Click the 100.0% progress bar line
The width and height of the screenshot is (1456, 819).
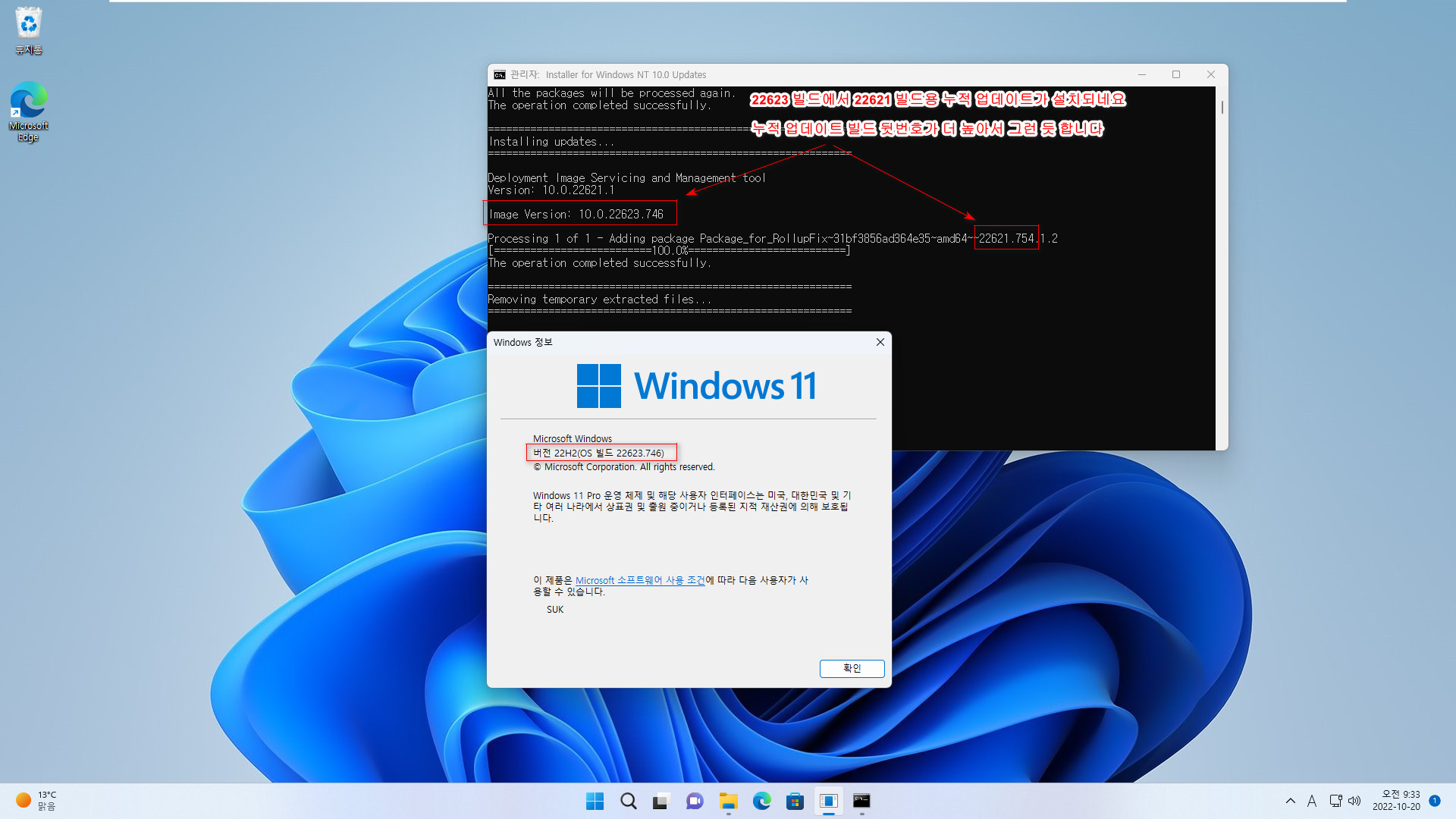click(x=669, y=251)
